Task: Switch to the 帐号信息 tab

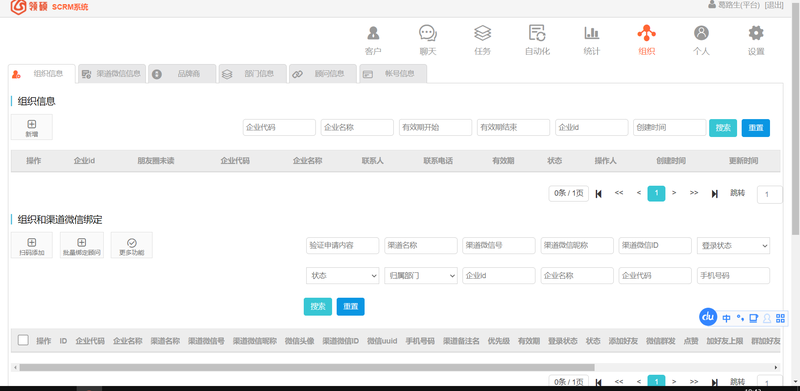Action: click(393, 74)
